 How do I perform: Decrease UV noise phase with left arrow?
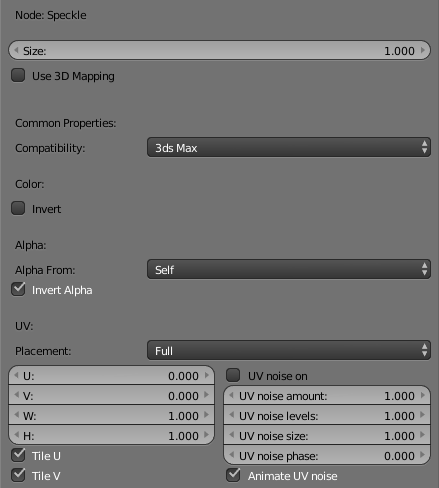[232, 455]
